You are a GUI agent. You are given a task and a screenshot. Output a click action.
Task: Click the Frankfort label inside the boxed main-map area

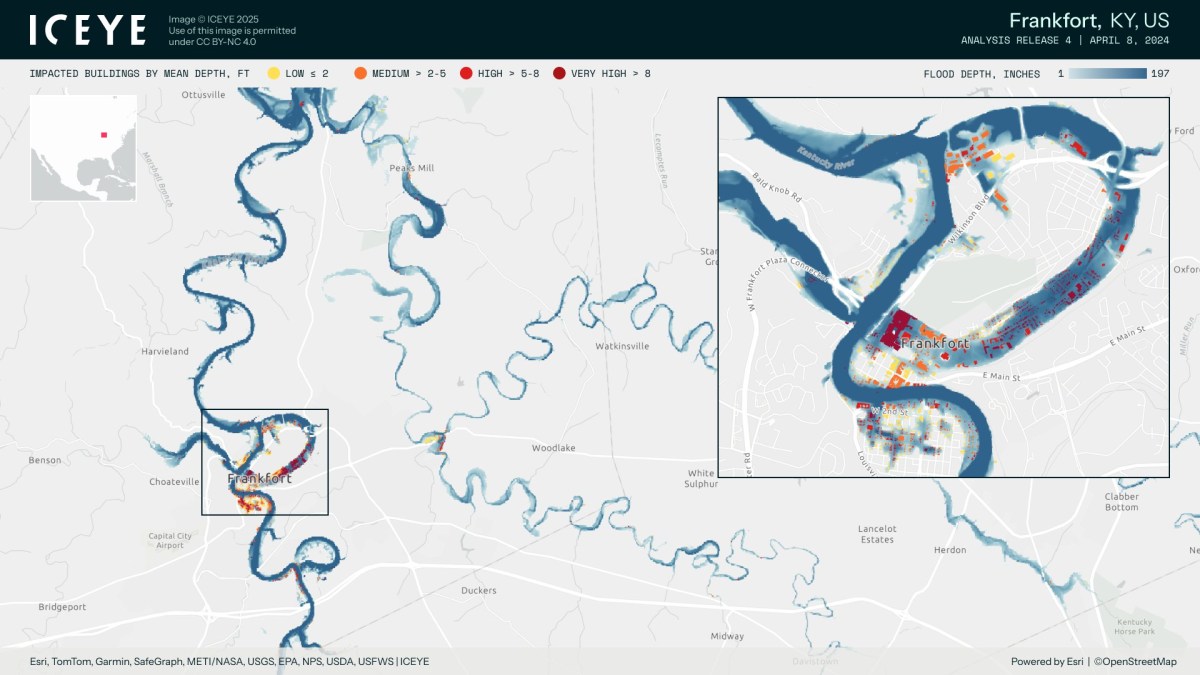(x=260, y=479)
